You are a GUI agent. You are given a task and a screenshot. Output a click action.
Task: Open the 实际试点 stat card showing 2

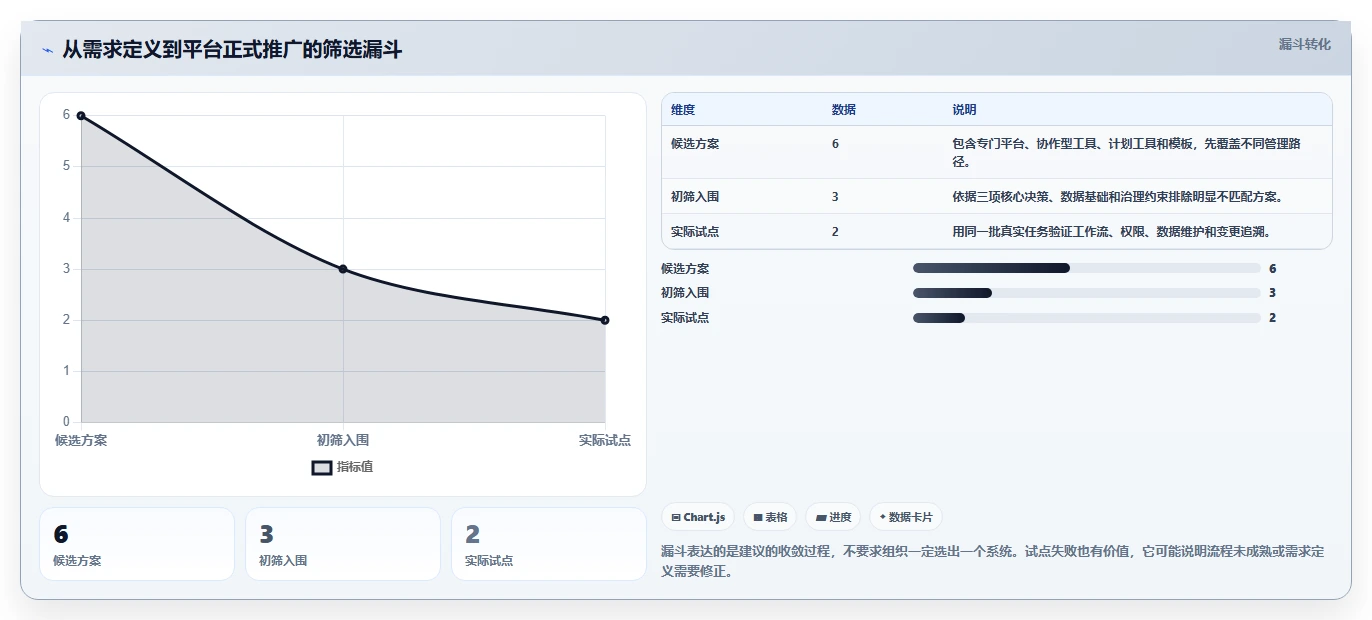549,544
